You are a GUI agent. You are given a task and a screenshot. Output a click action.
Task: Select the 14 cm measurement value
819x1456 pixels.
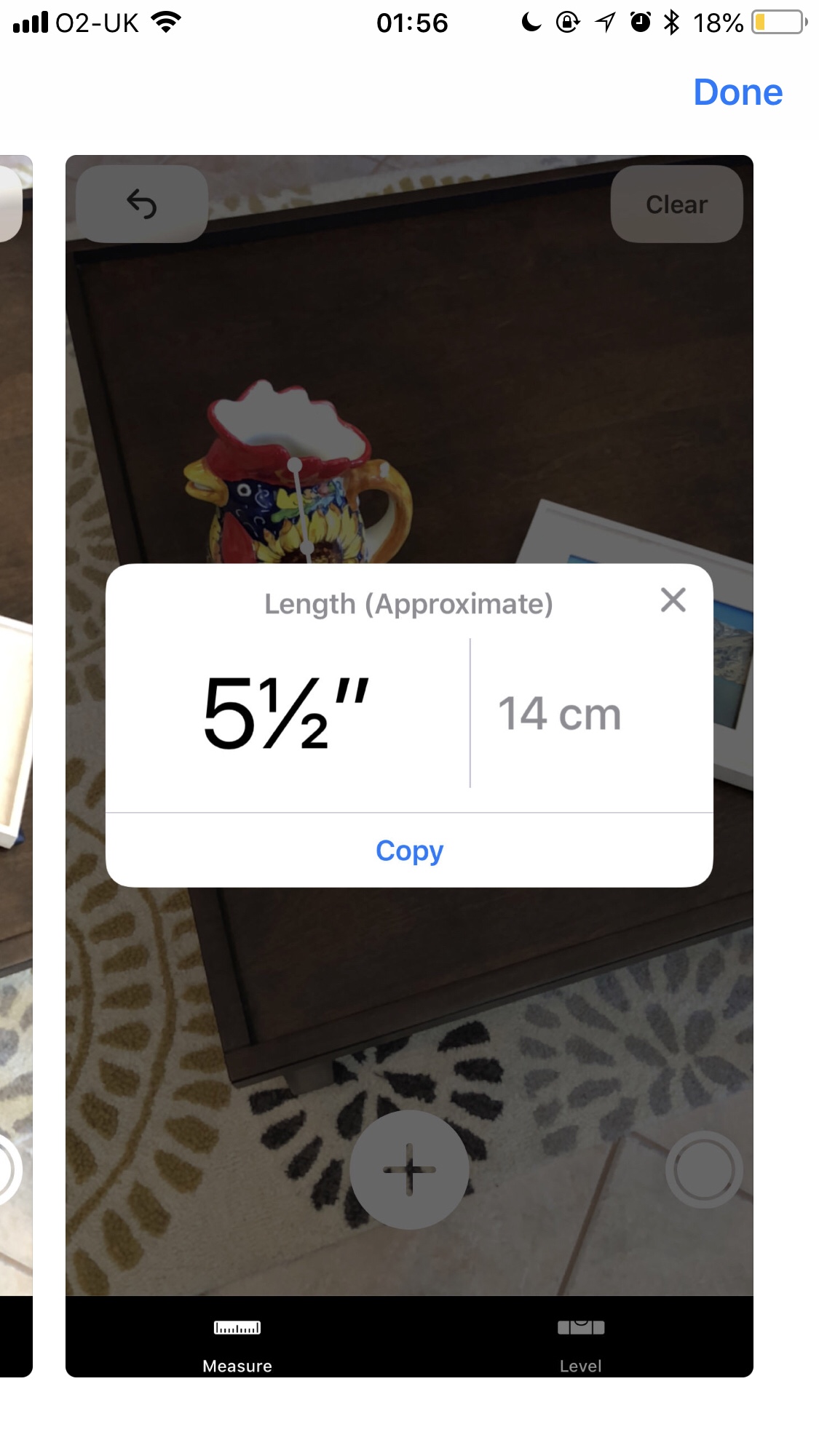pos(560,714)
